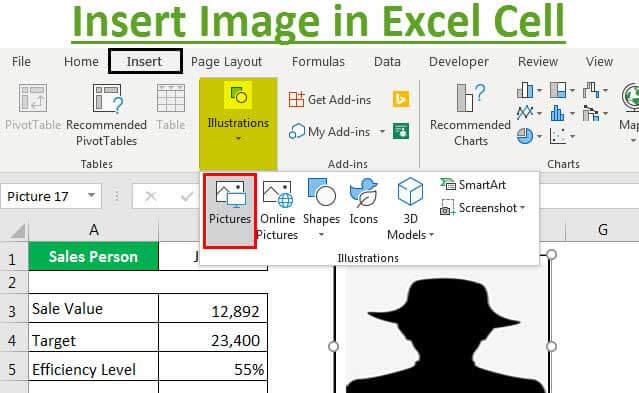Select row 3 header
Viewport: 639px width, 393px height.
[12, 311]
